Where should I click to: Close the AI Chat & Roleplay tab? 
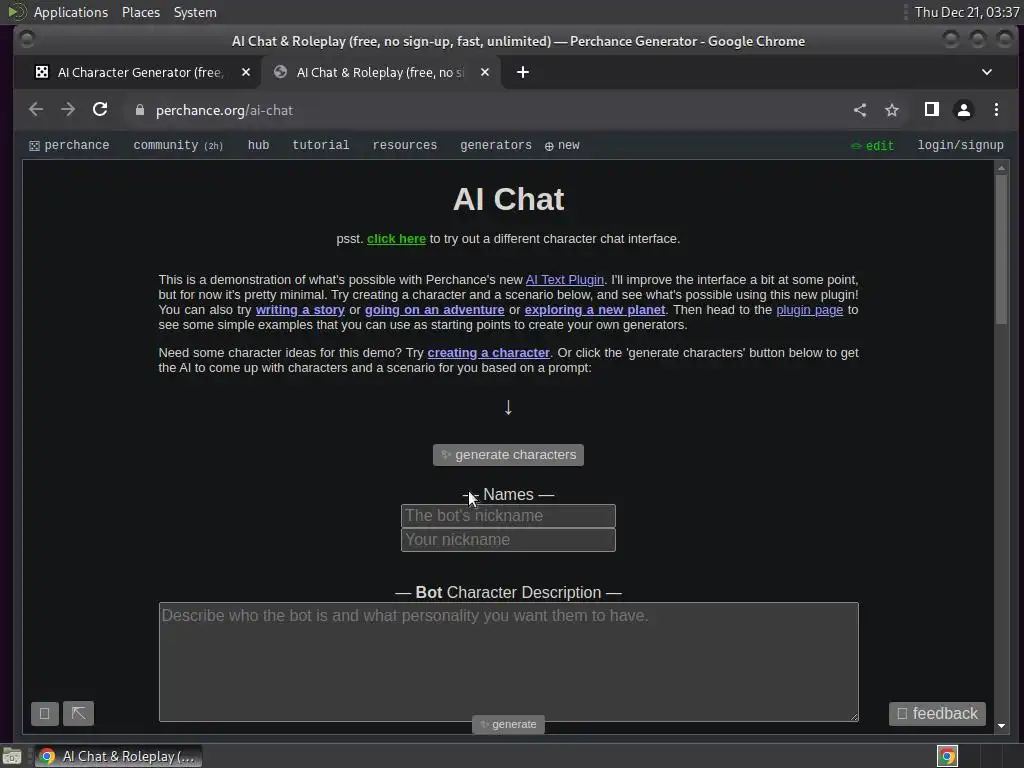click(485, 72)
